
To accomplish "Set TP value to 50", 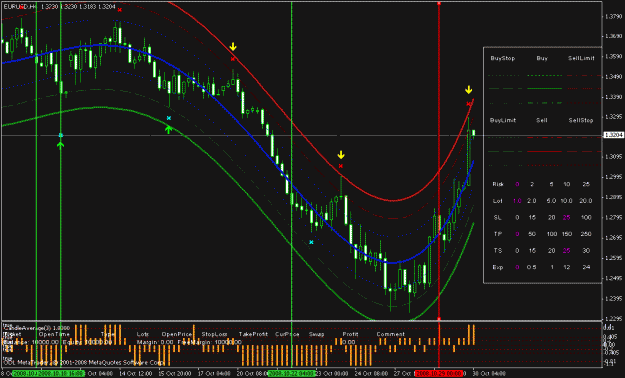I will pos(532,234).
